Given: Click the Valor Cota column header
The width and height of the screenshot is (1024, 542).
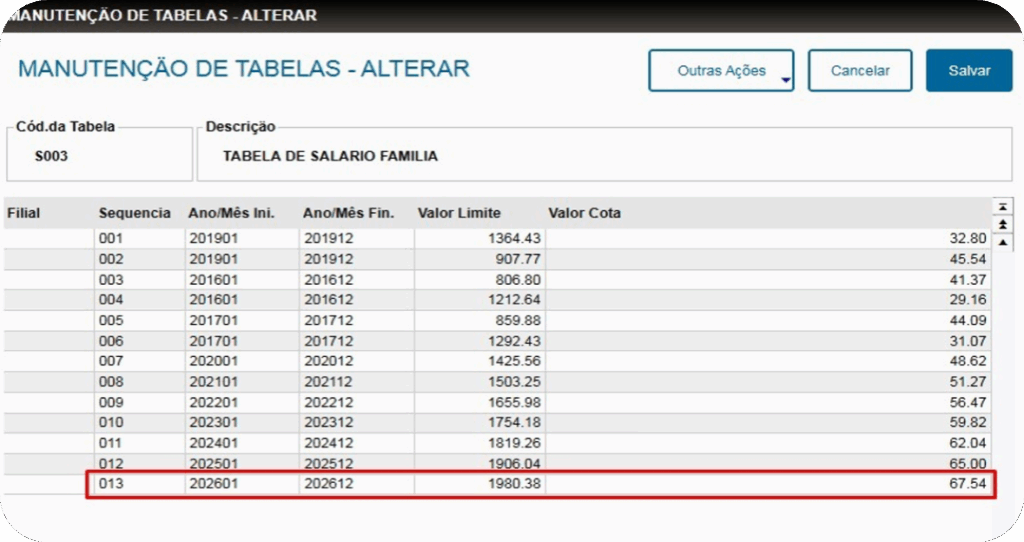Looking at the screenshot, I should 584,213.
